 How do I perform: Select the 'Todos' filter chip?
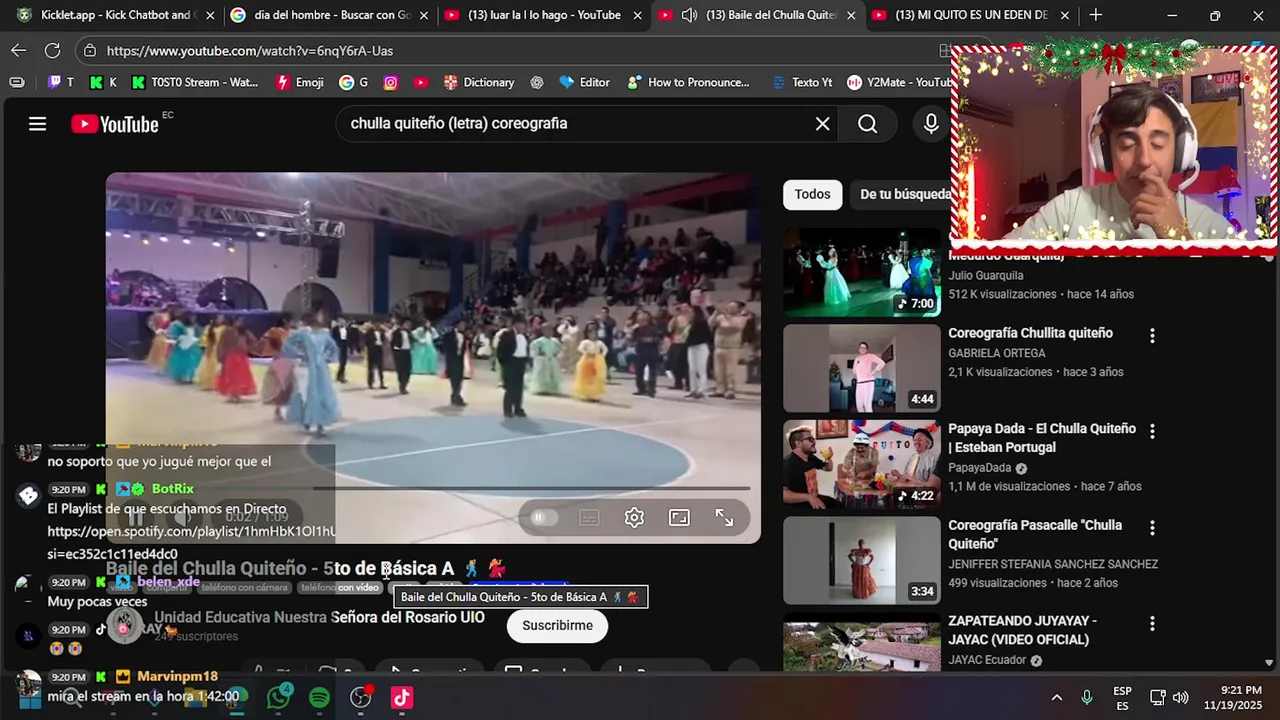[x=812, y=194]
